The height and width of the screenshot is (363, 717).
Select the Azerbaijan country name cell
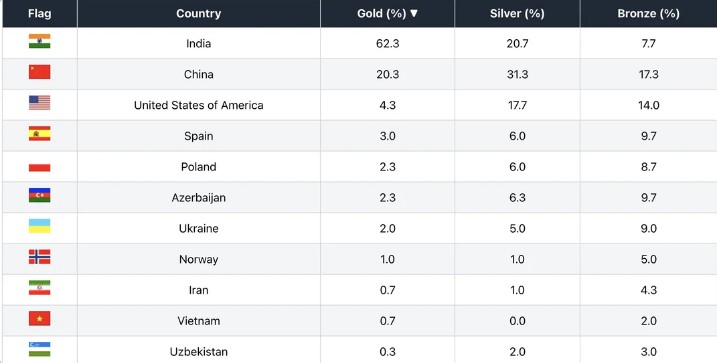click(x=198, y=198)
